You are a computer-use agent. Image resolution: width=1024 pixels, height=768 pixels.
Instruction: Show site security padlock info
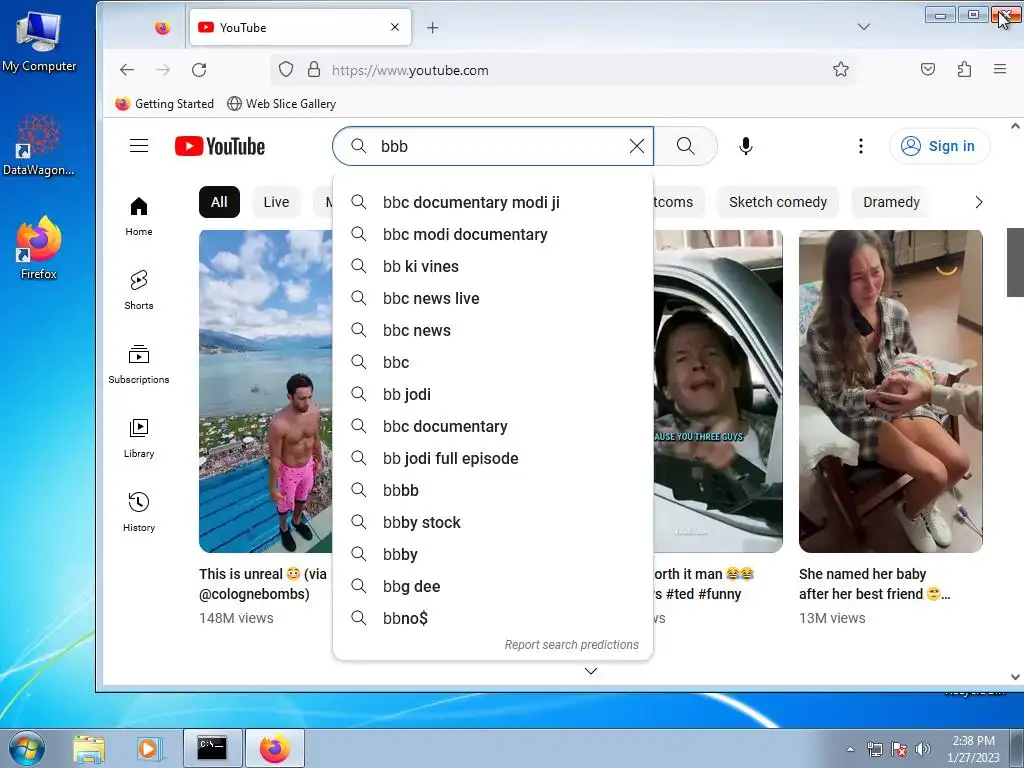pyautogui.click(x=314, y=70)
